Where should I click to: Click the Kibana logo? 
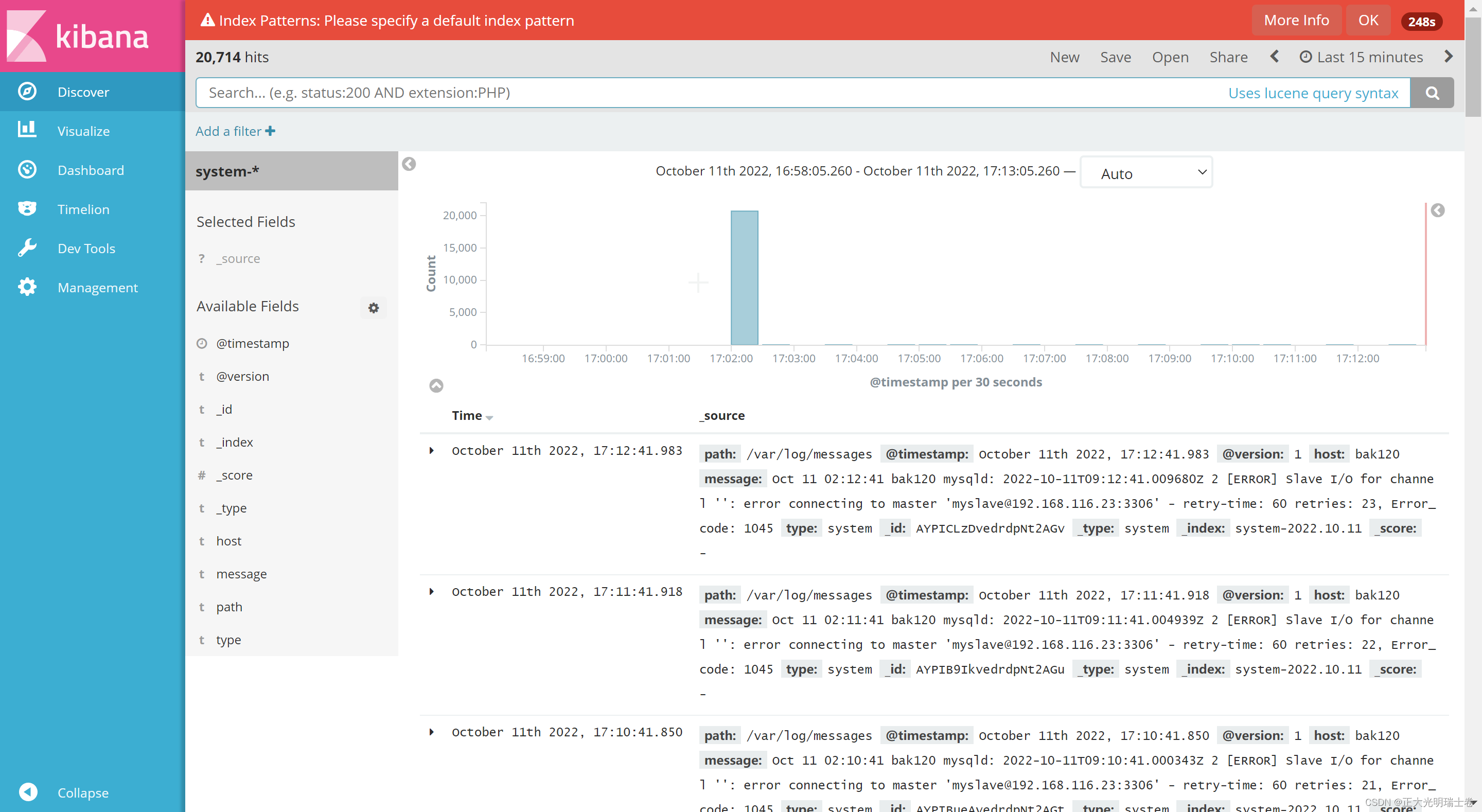(x=92, y=36)
